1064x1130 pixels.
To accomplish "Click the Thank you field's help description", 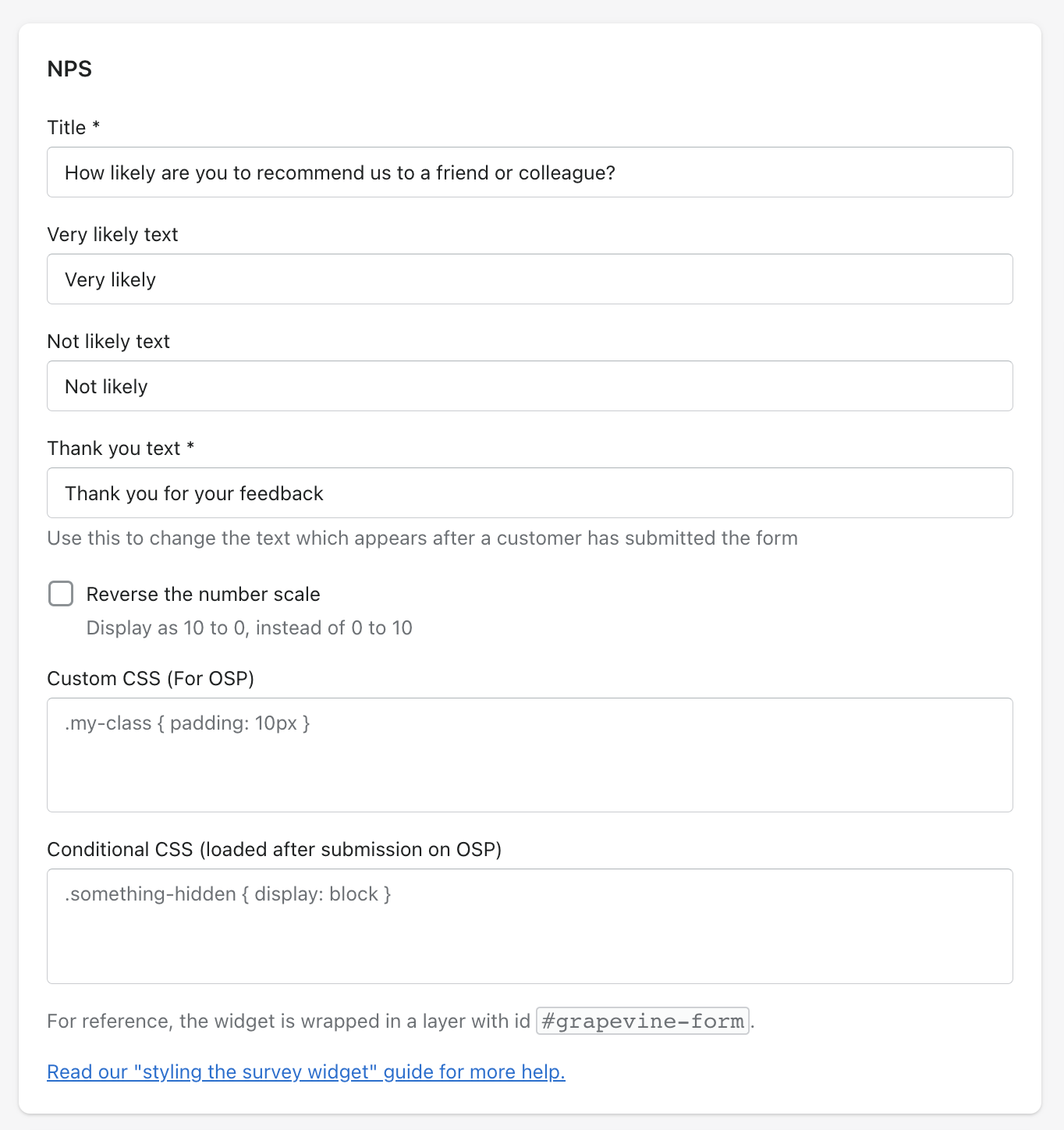I will tap(422, 538).
